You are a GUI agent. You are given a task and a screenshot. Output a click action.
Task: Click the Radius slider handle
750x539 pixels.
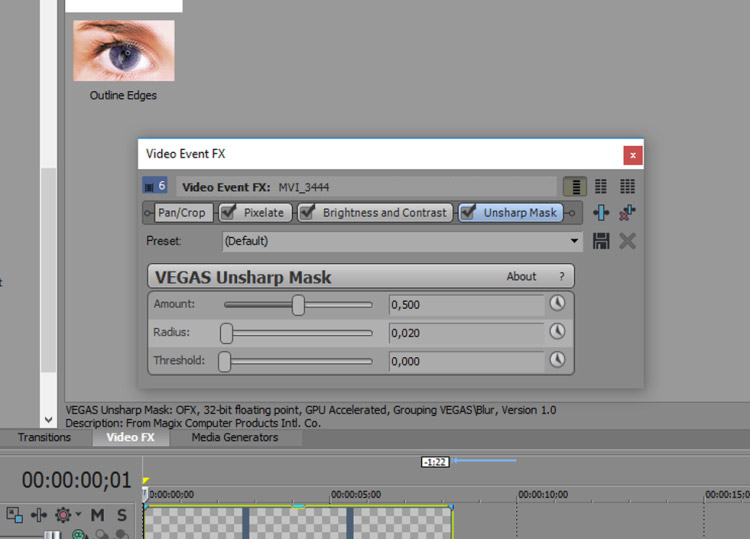click(x=226, y=333)
